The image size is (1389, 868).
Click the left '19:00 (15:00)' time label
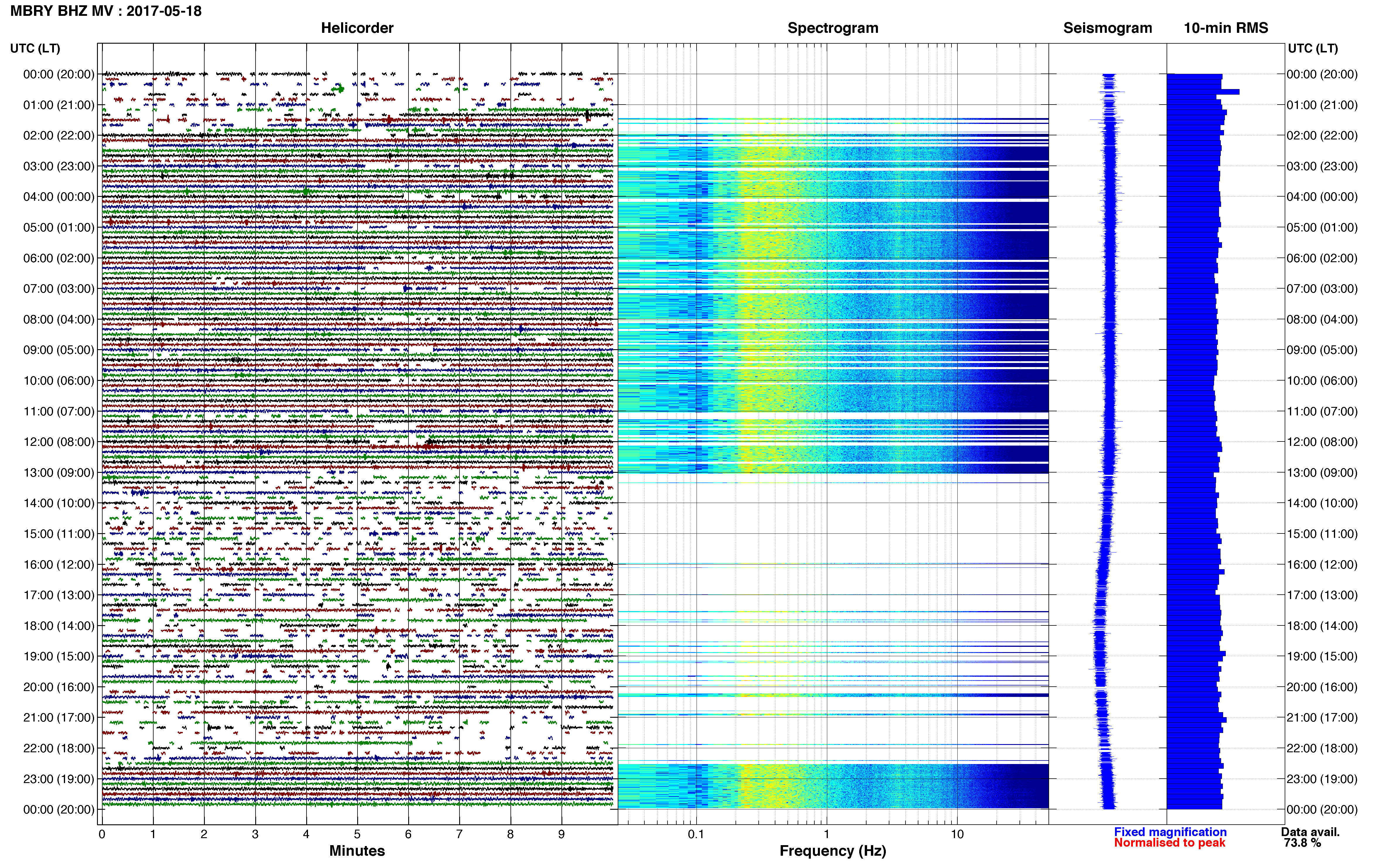(x=59, y=656)
